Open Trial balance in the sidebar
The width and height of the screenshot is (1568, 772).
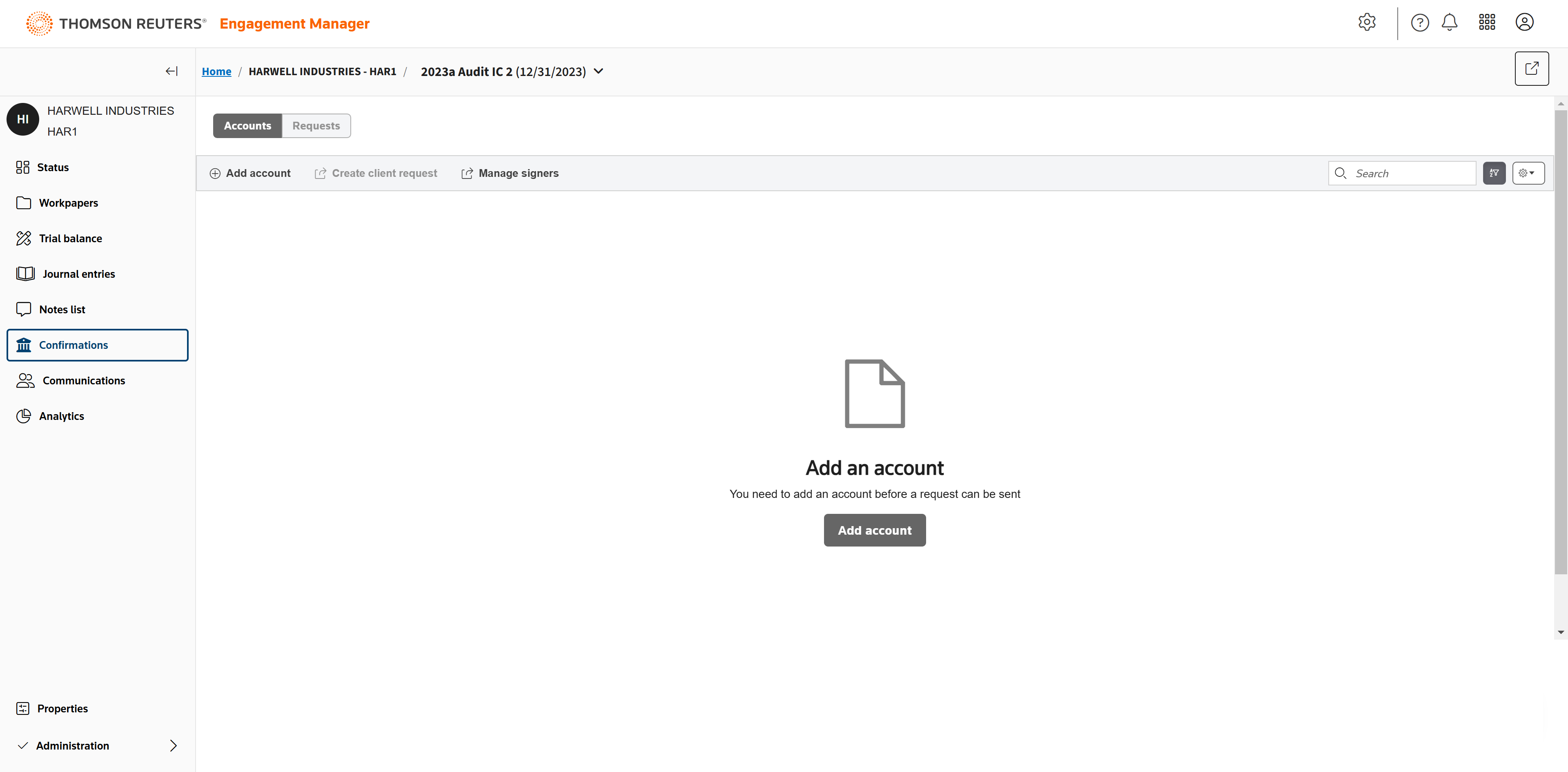coord(70,238)
